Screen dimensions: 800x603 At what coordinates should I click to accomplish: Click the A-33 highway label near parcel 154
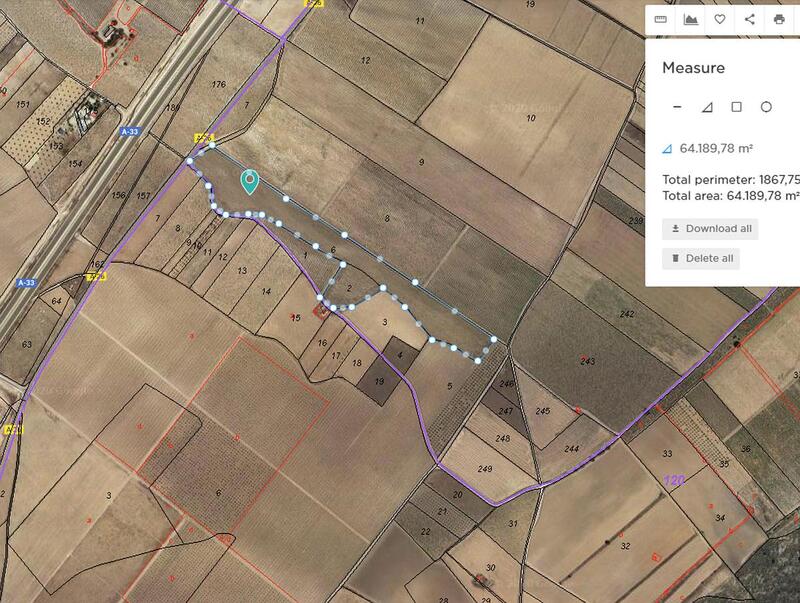(130, 132)
